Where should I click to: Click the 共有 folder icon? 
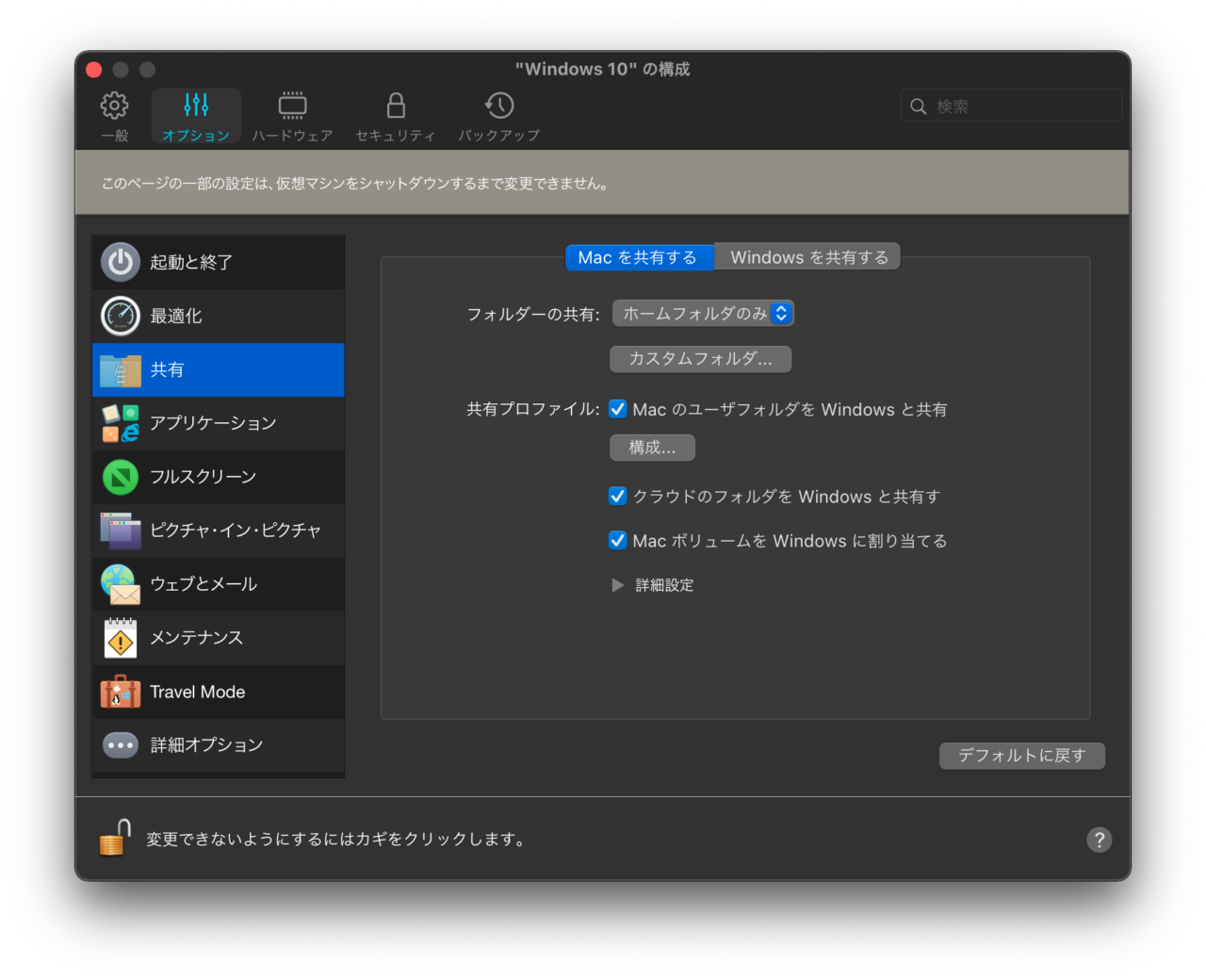coord(121,369)
